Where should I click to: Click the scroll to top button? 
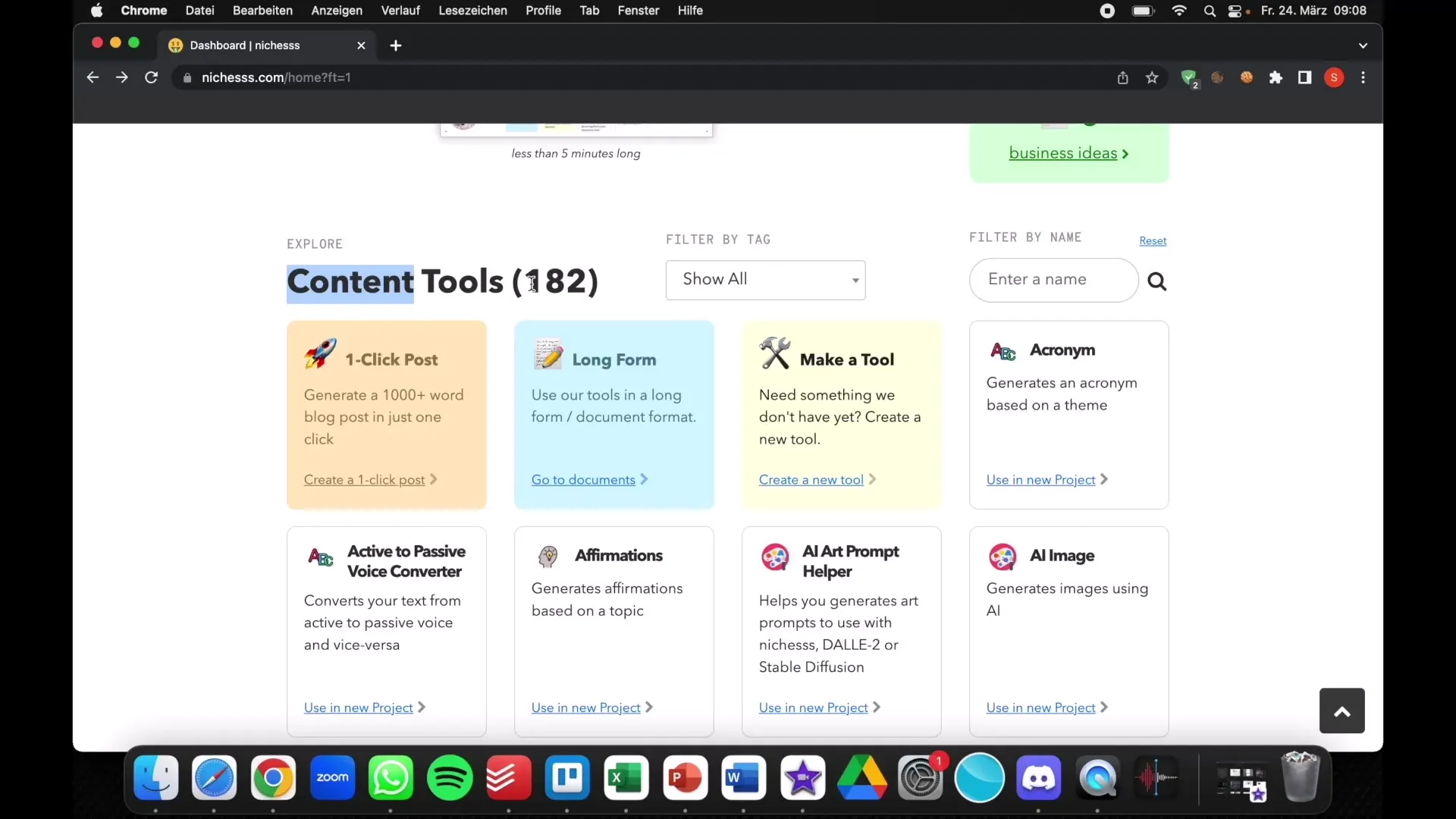[1342, 711]
